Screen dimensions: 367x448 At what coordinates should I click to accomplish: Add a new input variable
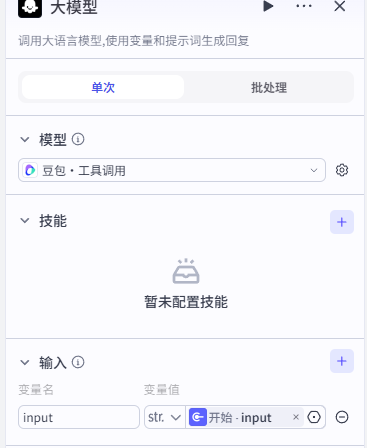(342, 361)
